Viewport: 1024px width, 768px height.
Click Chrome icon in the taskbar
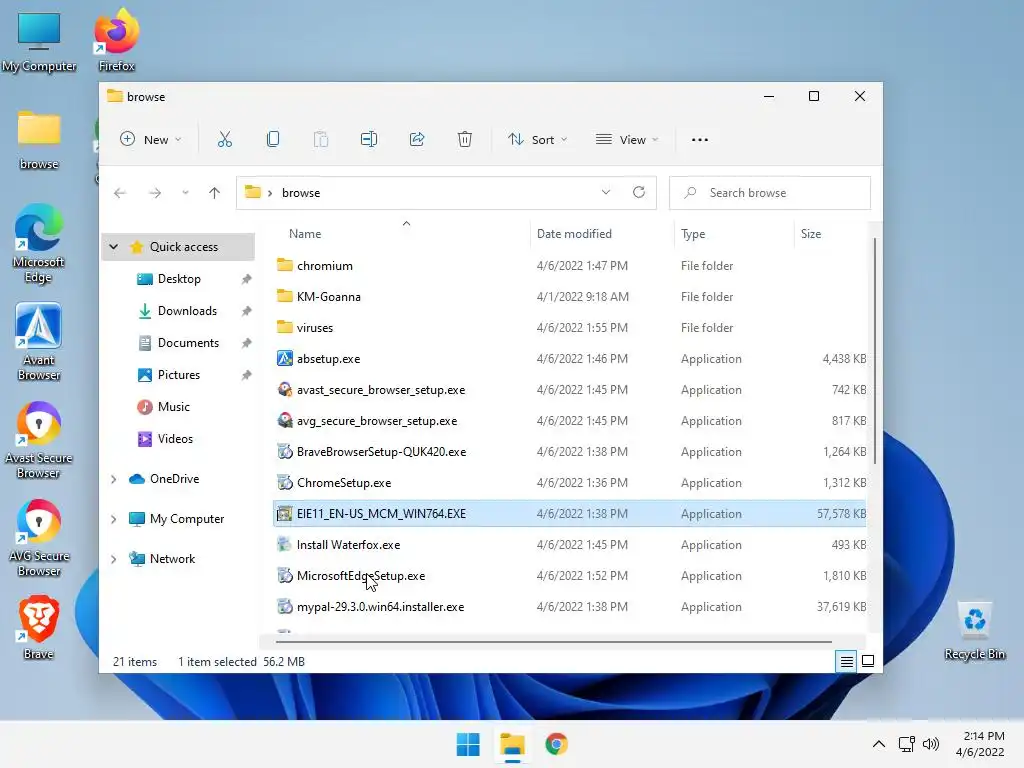click(556, 744)
